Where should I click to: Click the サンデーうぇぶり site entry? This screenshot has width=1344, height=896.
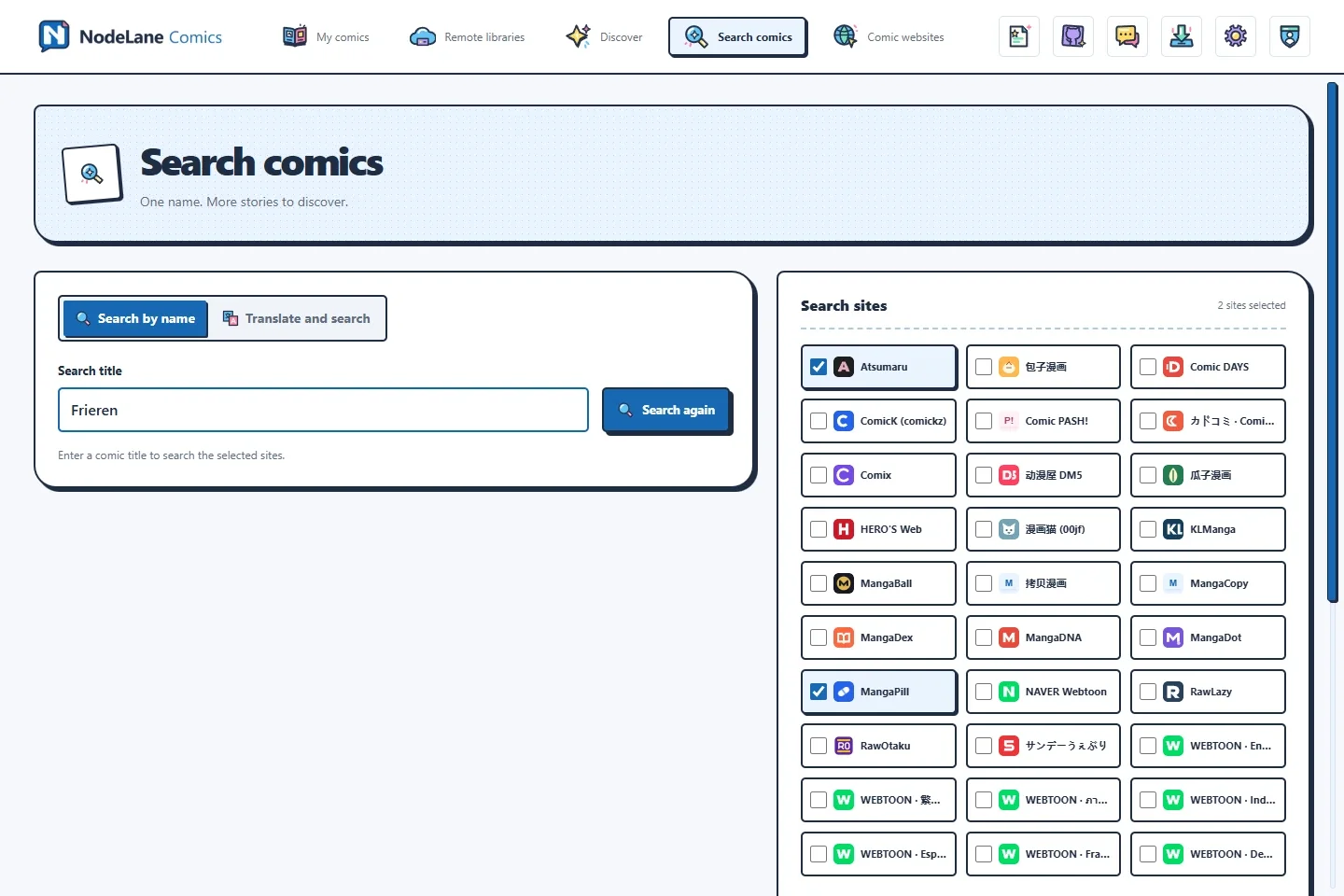point(1043,746)
